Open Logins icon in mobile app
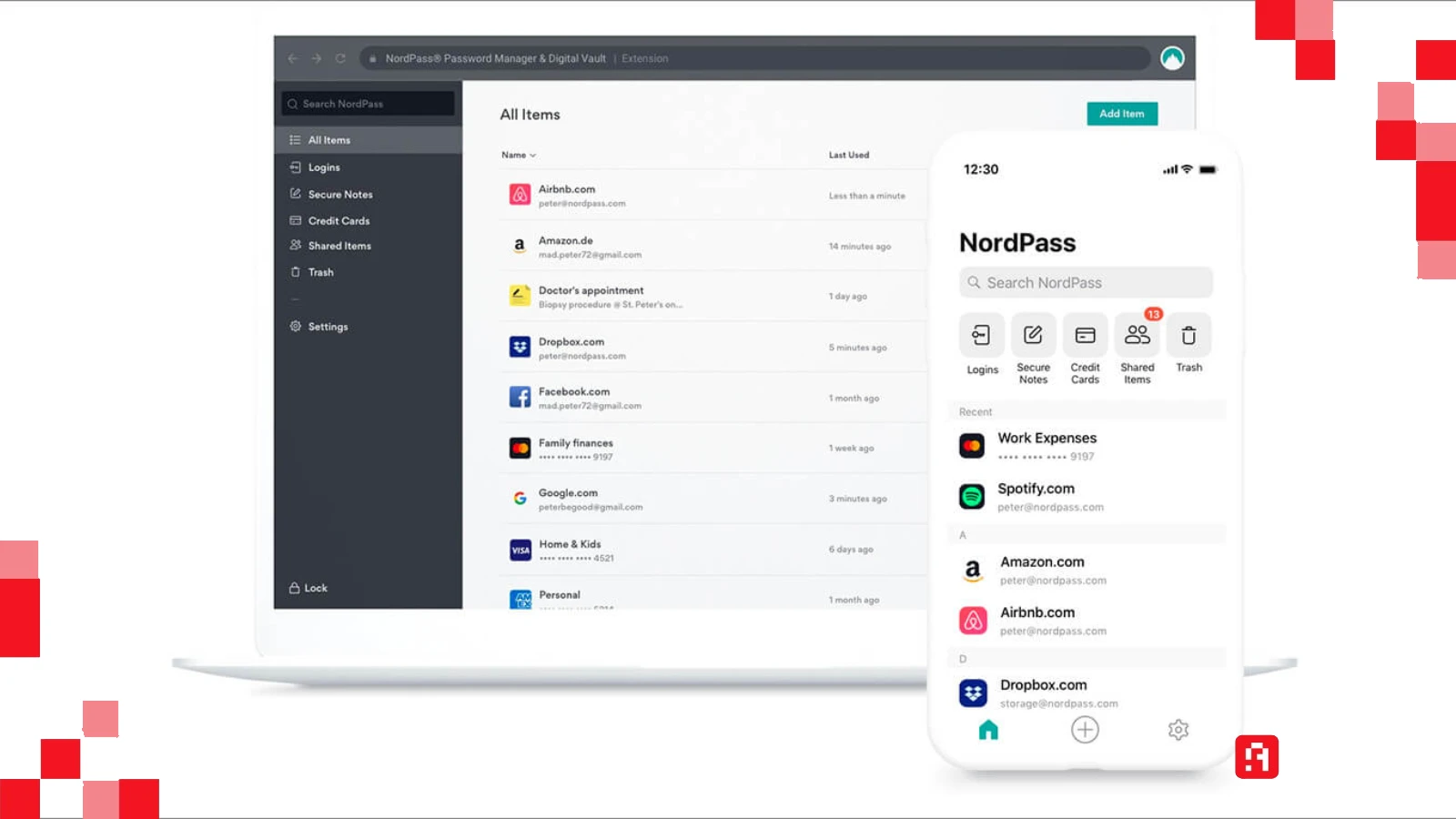 coord(981,336)
